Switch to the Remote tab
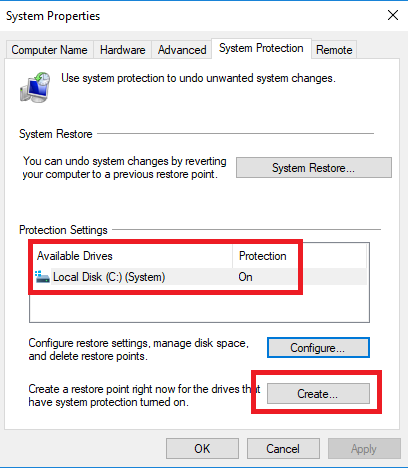The width and height of the screenshot is (408, 468). pos(334,50)
